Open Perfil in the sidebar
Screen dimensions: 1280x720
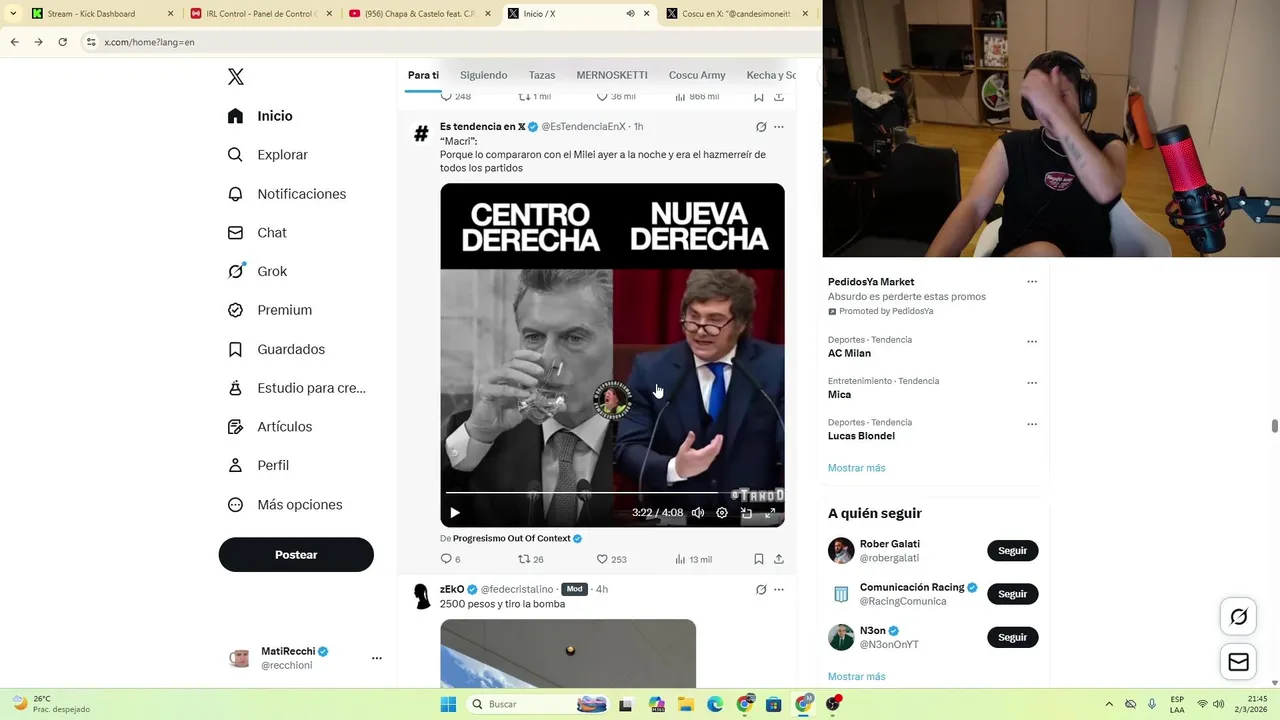(x=257, y=465)
